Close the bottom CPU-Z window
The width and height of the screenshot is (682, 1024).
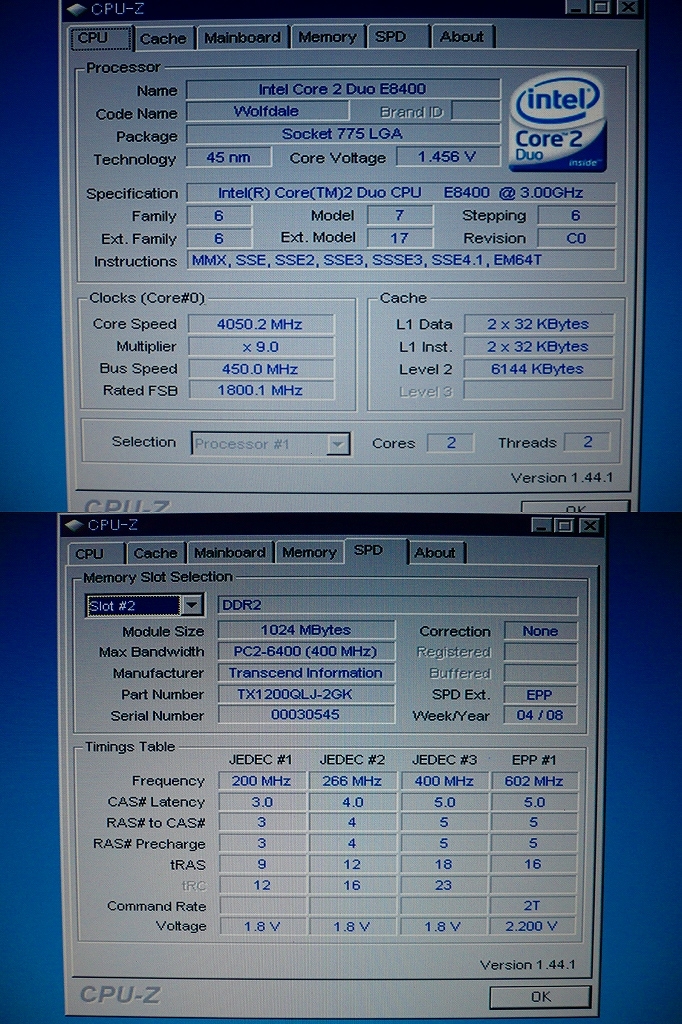pos(589,525)
